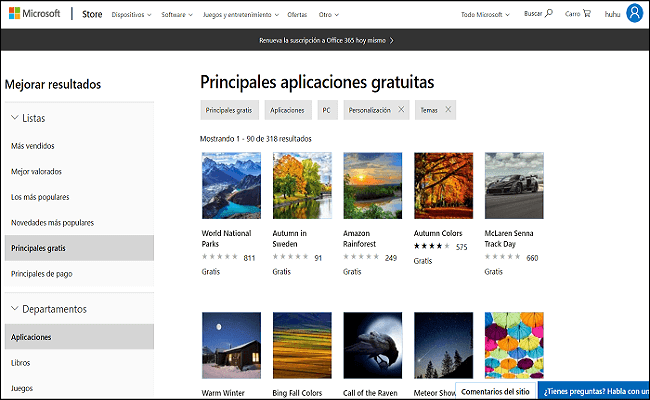Expand the Otro dropdown menu

click(328, 15)
